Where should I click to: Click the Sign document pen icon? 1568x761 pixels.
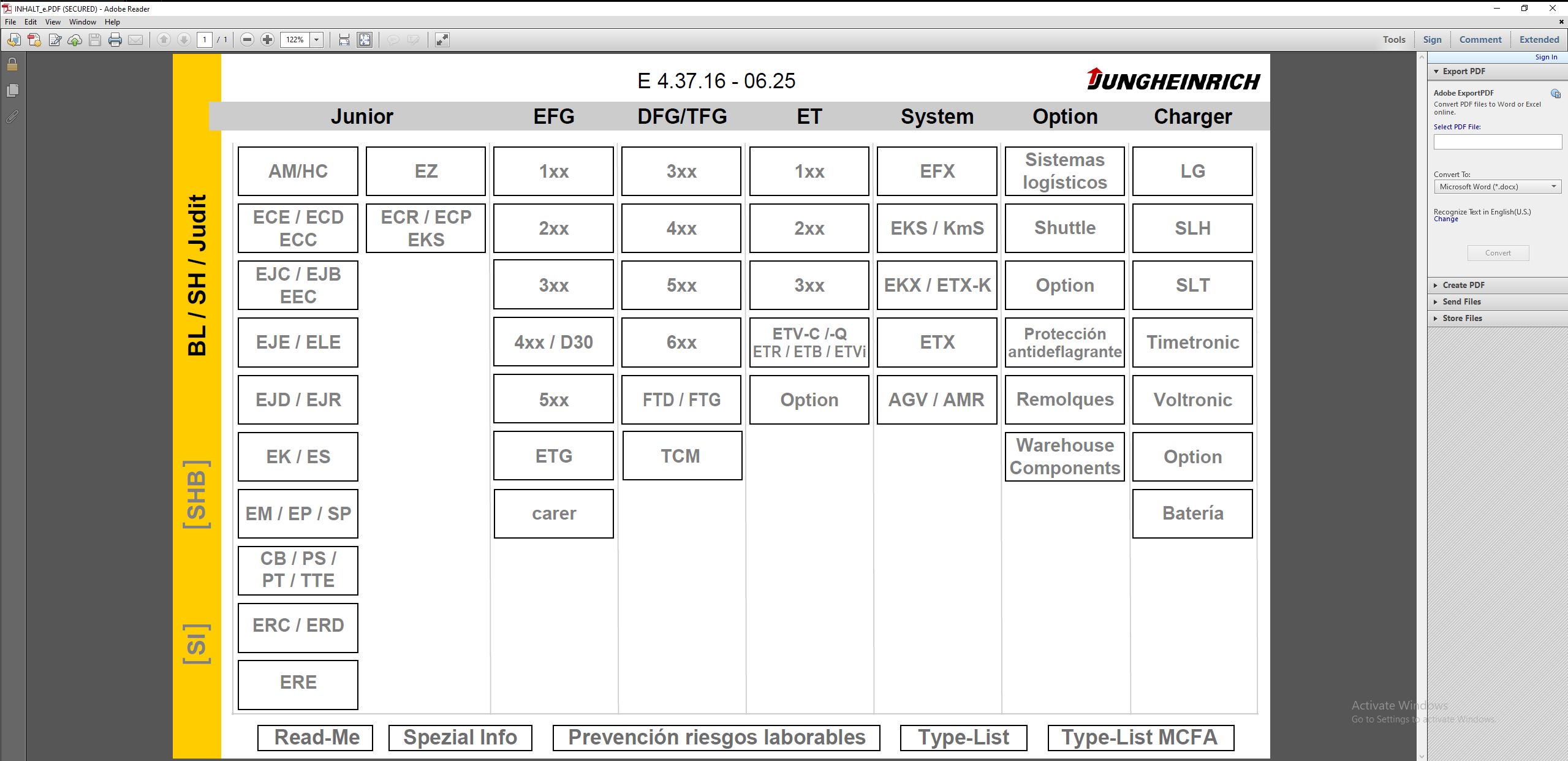point(55,40)
